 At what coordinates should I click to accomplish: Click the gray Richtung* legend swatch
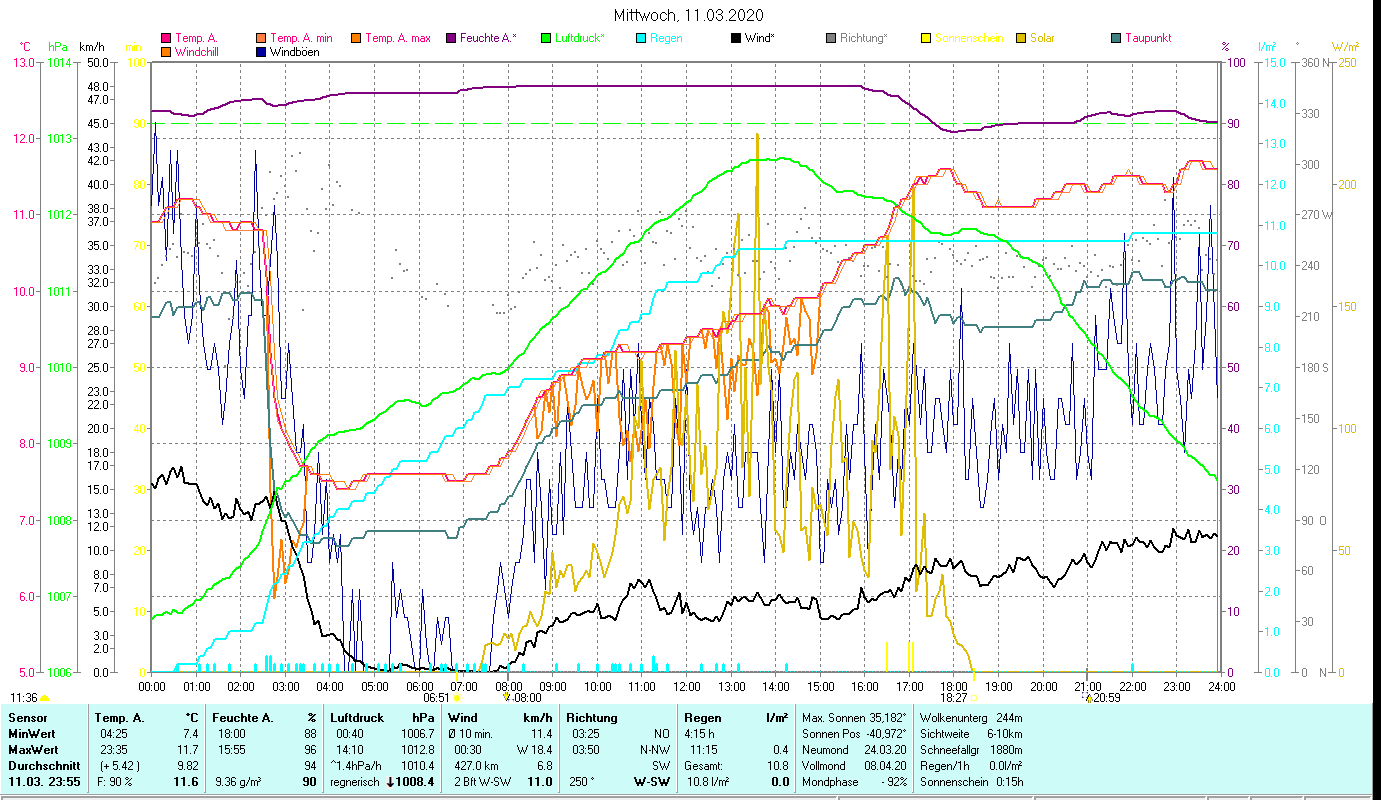[831, 39]
